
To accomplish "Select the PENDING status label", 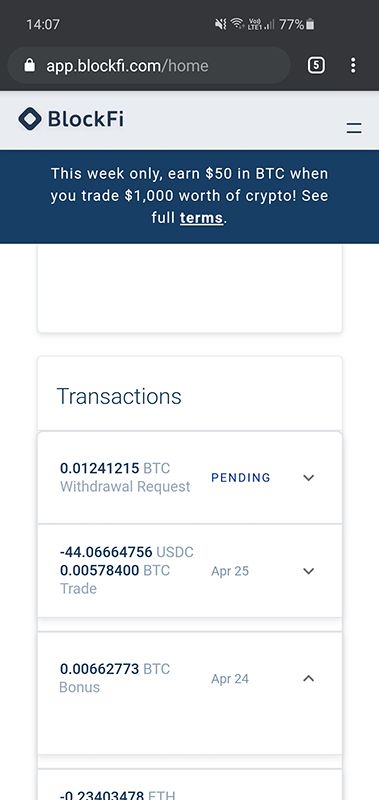I will pyautogui.click(x=241, y=478).
